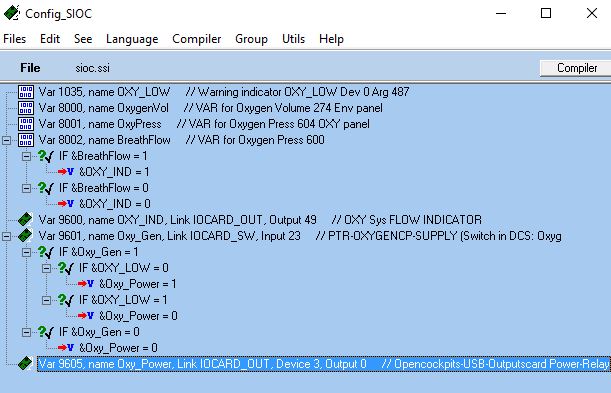Screen dimensions: 611x393
Task: Open the Utils menu
Action: [293, 39]
